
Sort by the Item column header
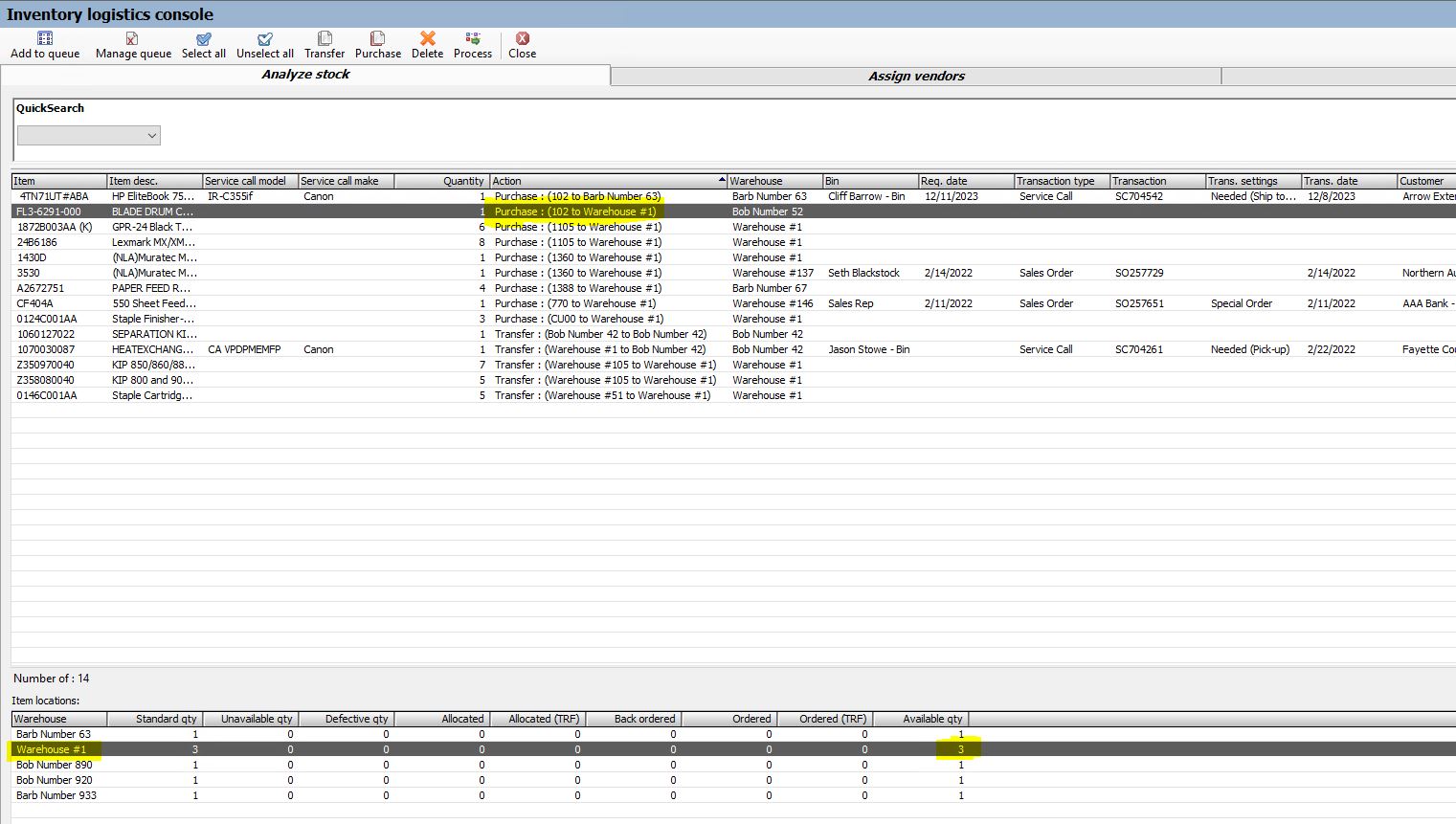pos(59,181)
